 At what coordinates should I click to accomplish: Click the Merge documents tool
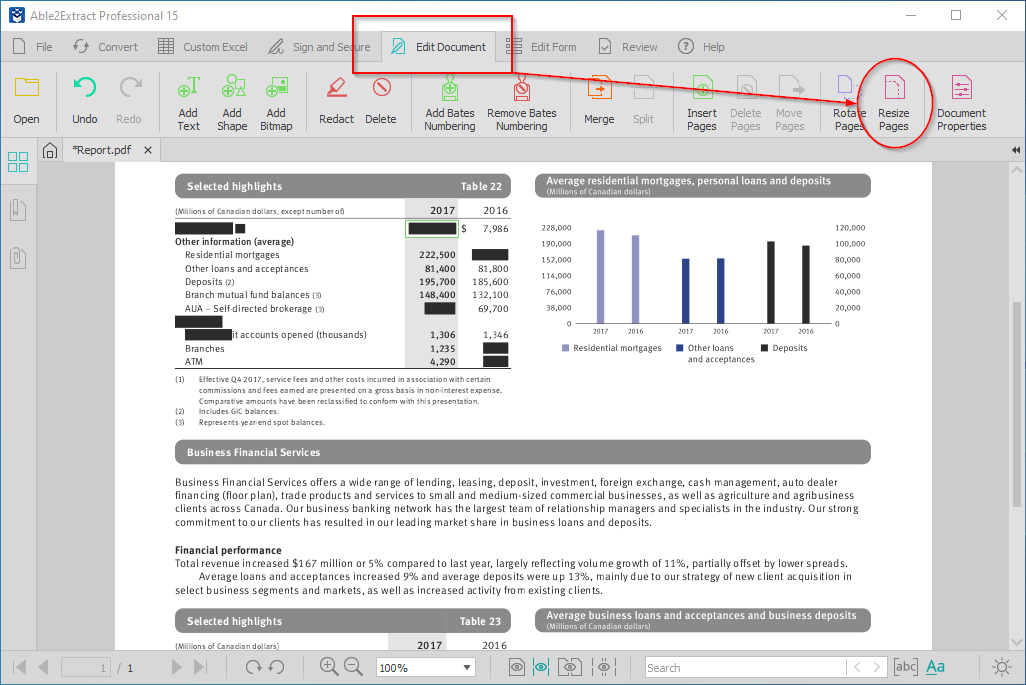(599, 101)
